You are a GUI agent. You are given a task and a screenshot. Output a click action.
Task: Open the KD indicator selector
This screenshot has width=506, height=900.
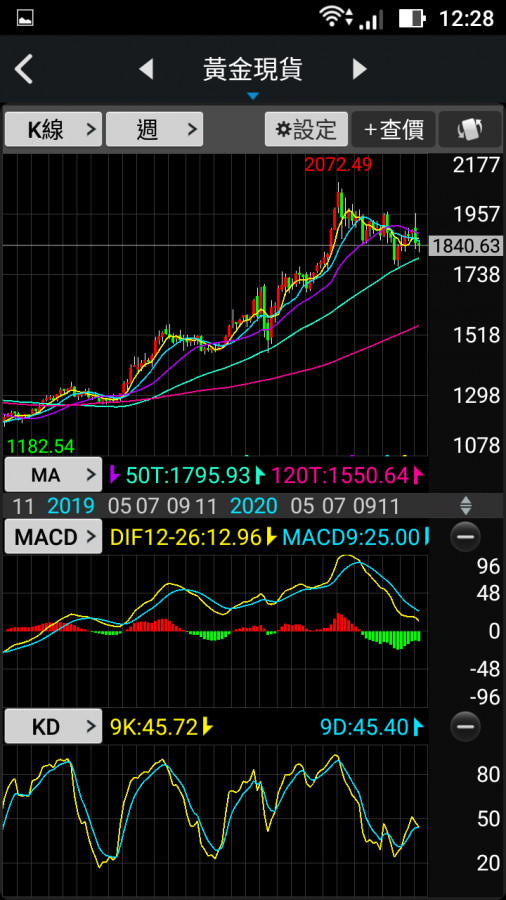coord(53,727)
